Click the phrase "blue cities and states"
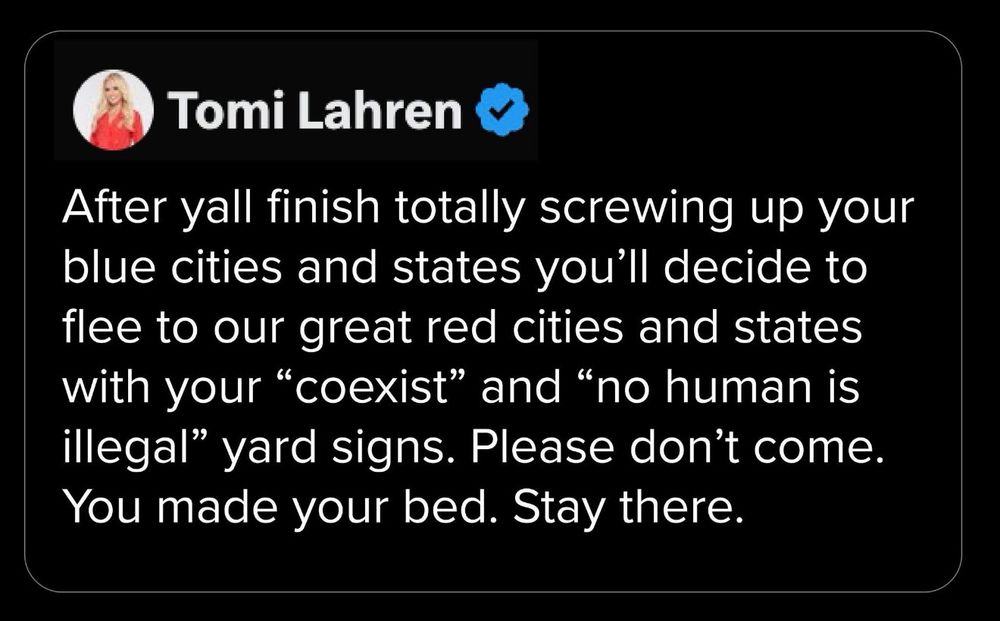This screenshot has height=621, width=1000. (x=291, y=267)
